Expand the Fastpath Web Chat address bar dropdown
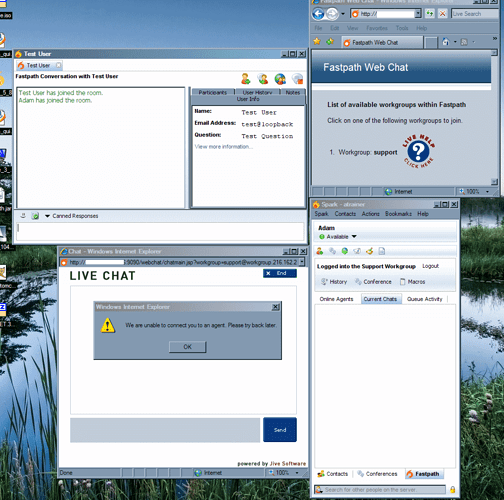Image resolution: width=504 pixels, height=500 pixels. point(418,14)
